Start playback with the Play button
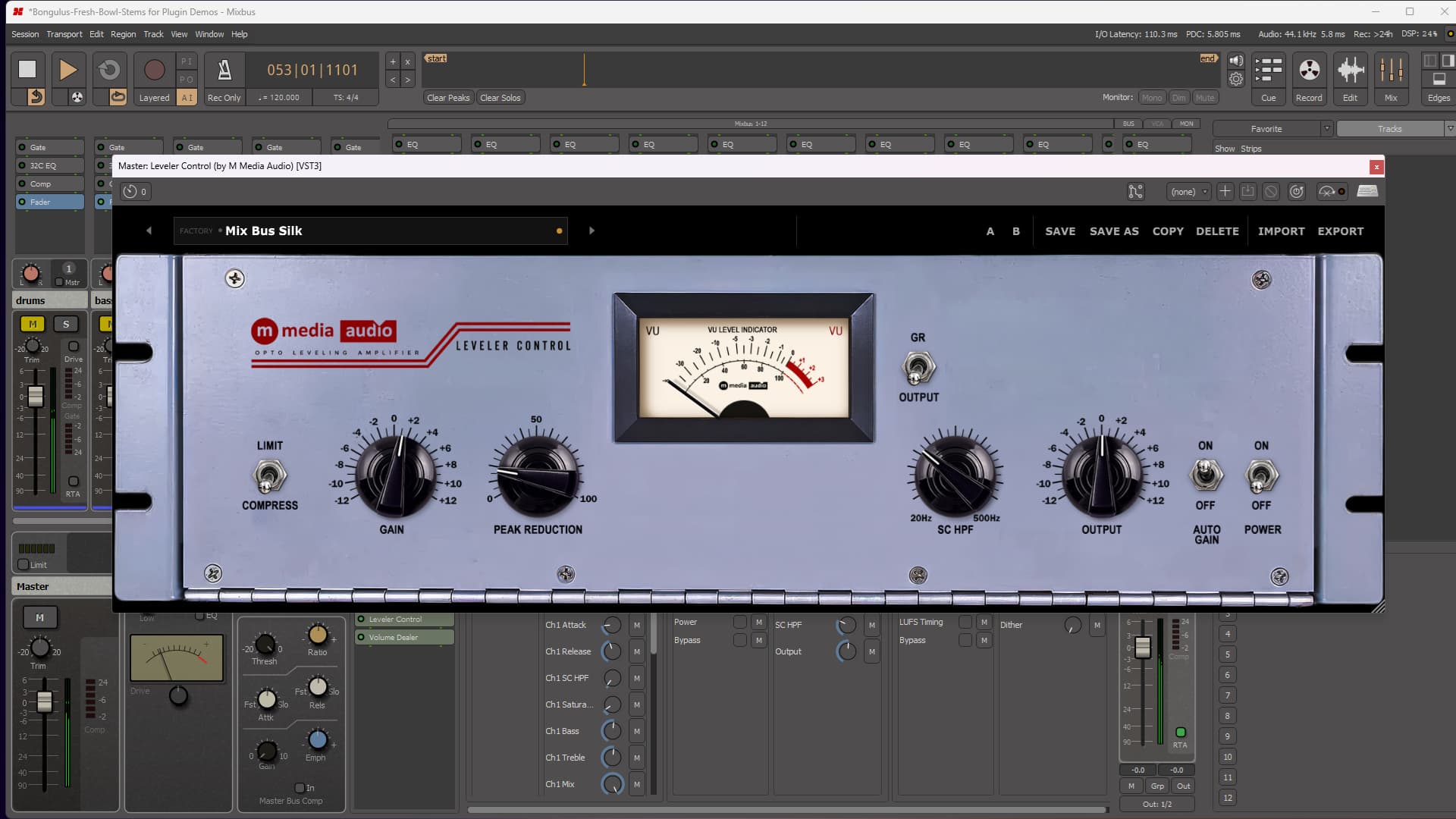Screen dimensions: 1456x819 click(68, 69)
